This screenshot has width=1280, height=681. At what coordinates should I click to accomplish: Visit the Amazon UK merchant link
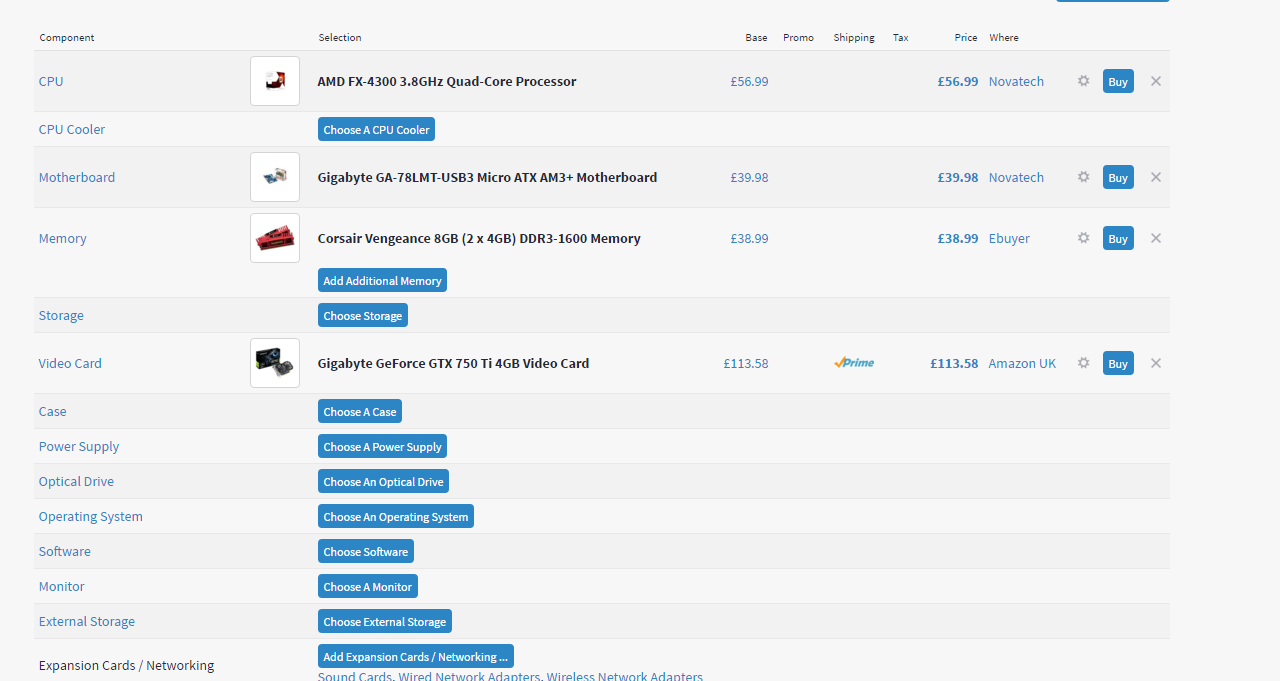pyautogui.click(x=1022, y=363)
